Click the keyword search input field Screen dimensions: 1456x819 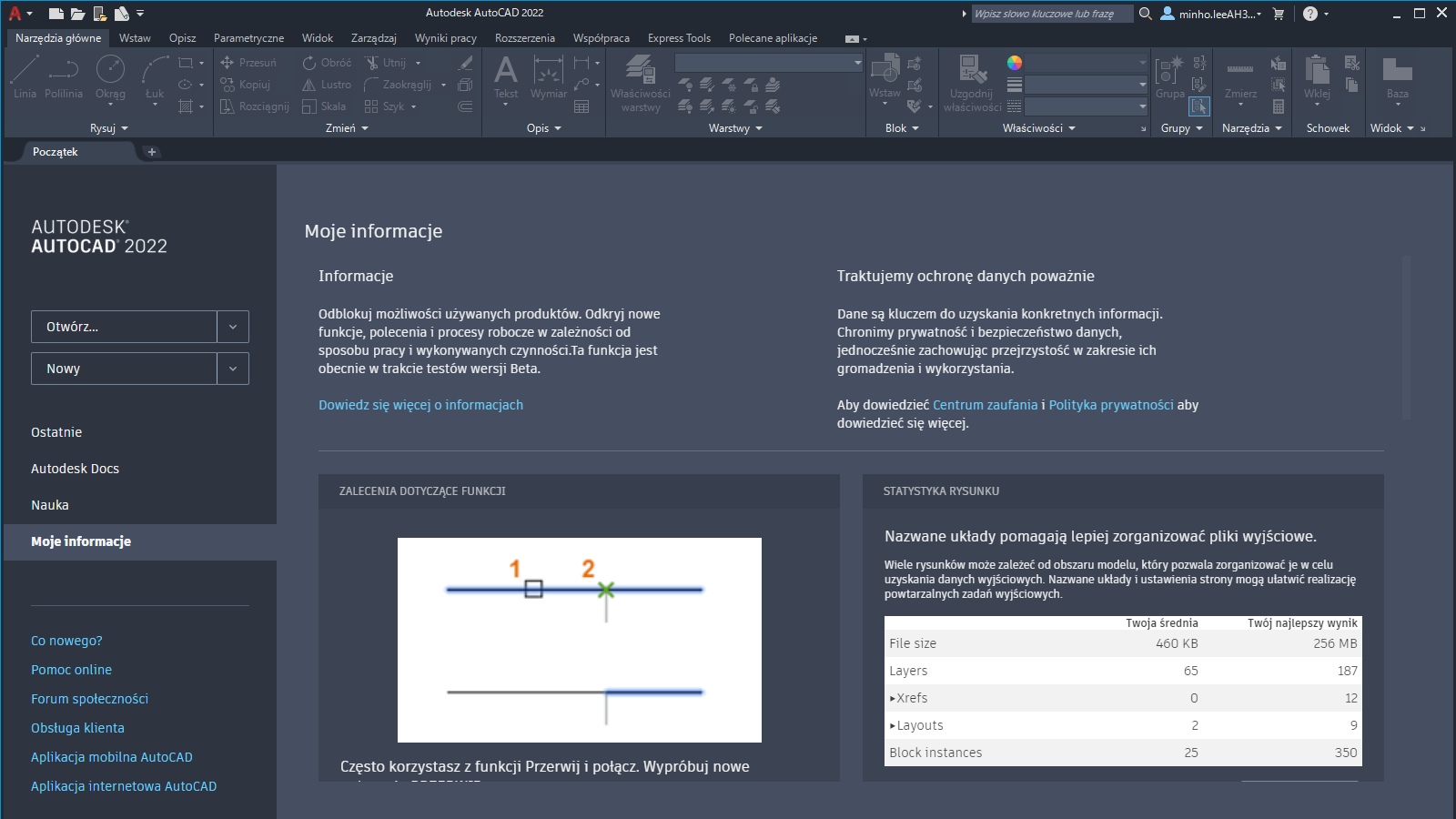1052,14
